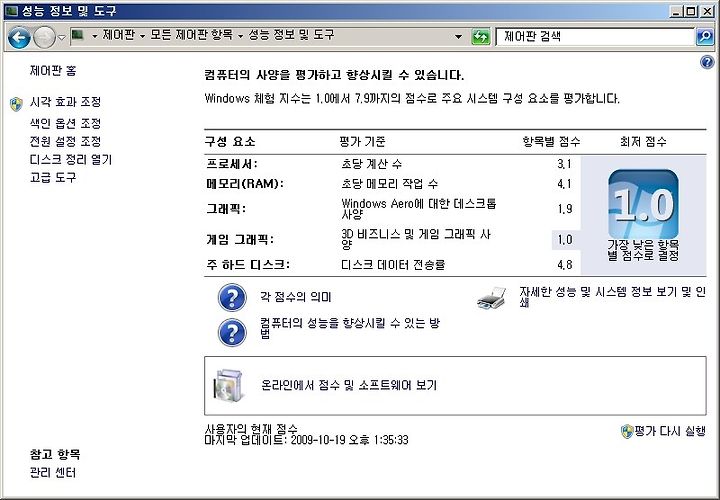The image size is (720, 500).
Task: Click shield icon beside 시각 효과 조정
Action: [16, 104]
